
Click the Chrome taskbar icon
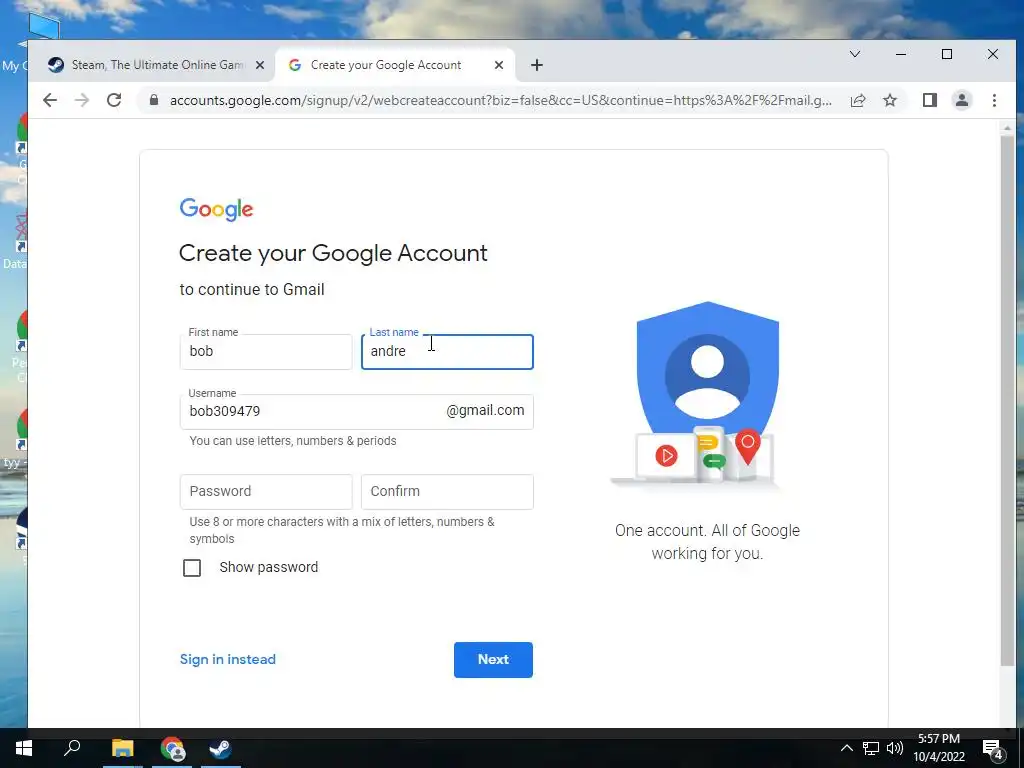point(172,748)
